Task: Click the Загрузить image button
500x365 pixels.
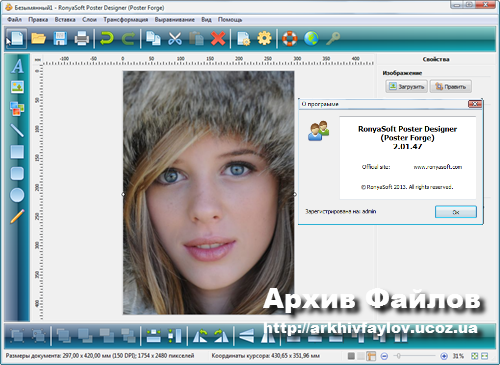Action: click(406, 87)
